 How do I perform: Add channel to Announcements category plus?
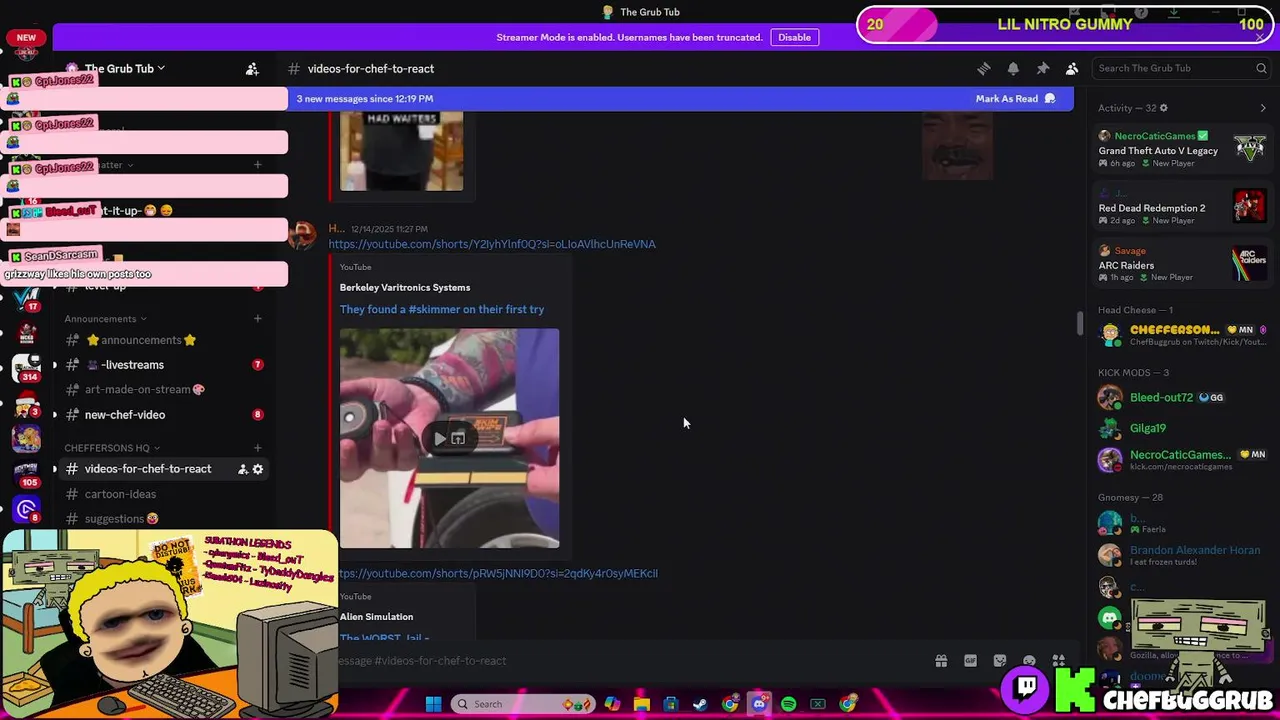click(257, 319)
